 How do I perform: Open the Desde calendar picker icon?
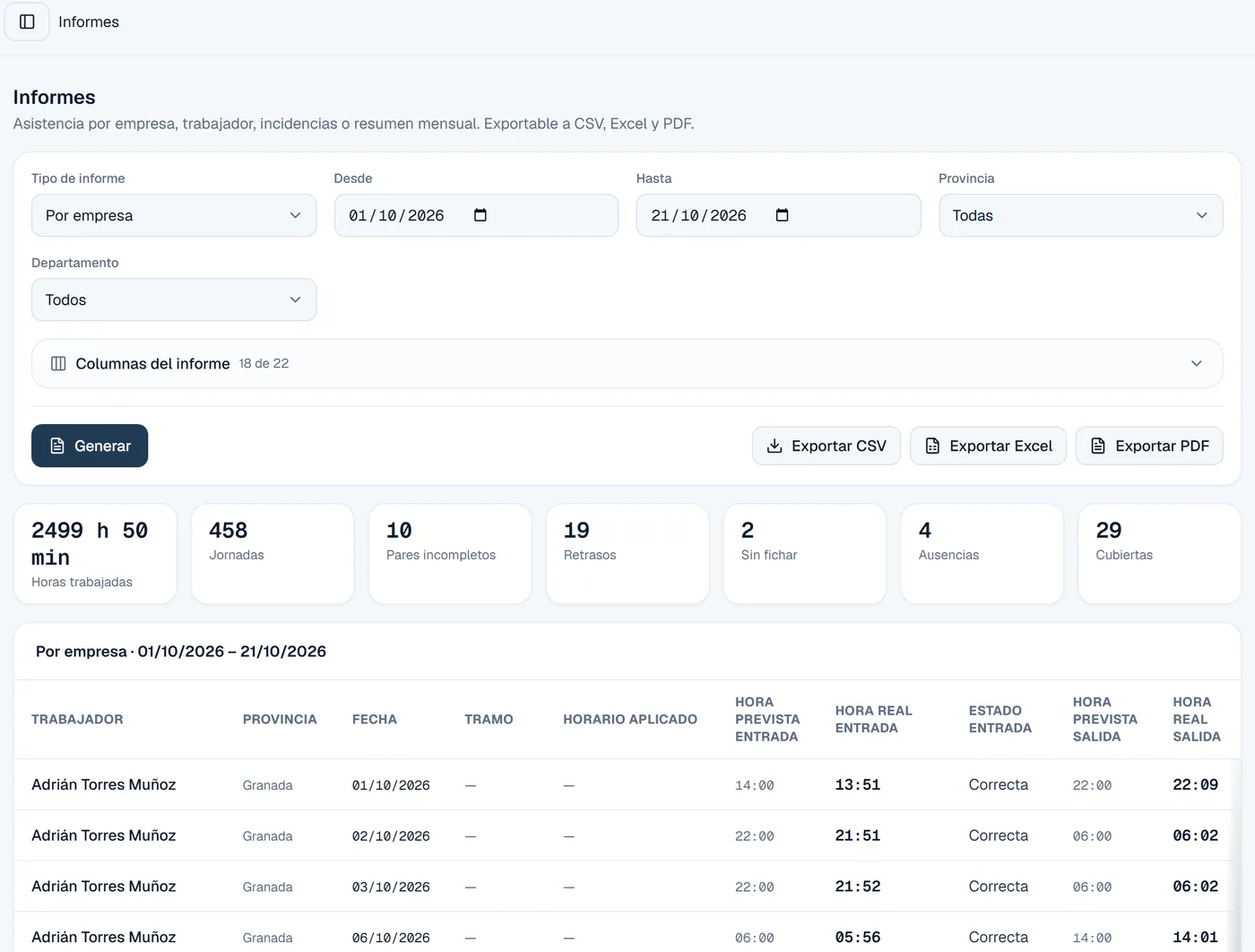tap(480, 215)
